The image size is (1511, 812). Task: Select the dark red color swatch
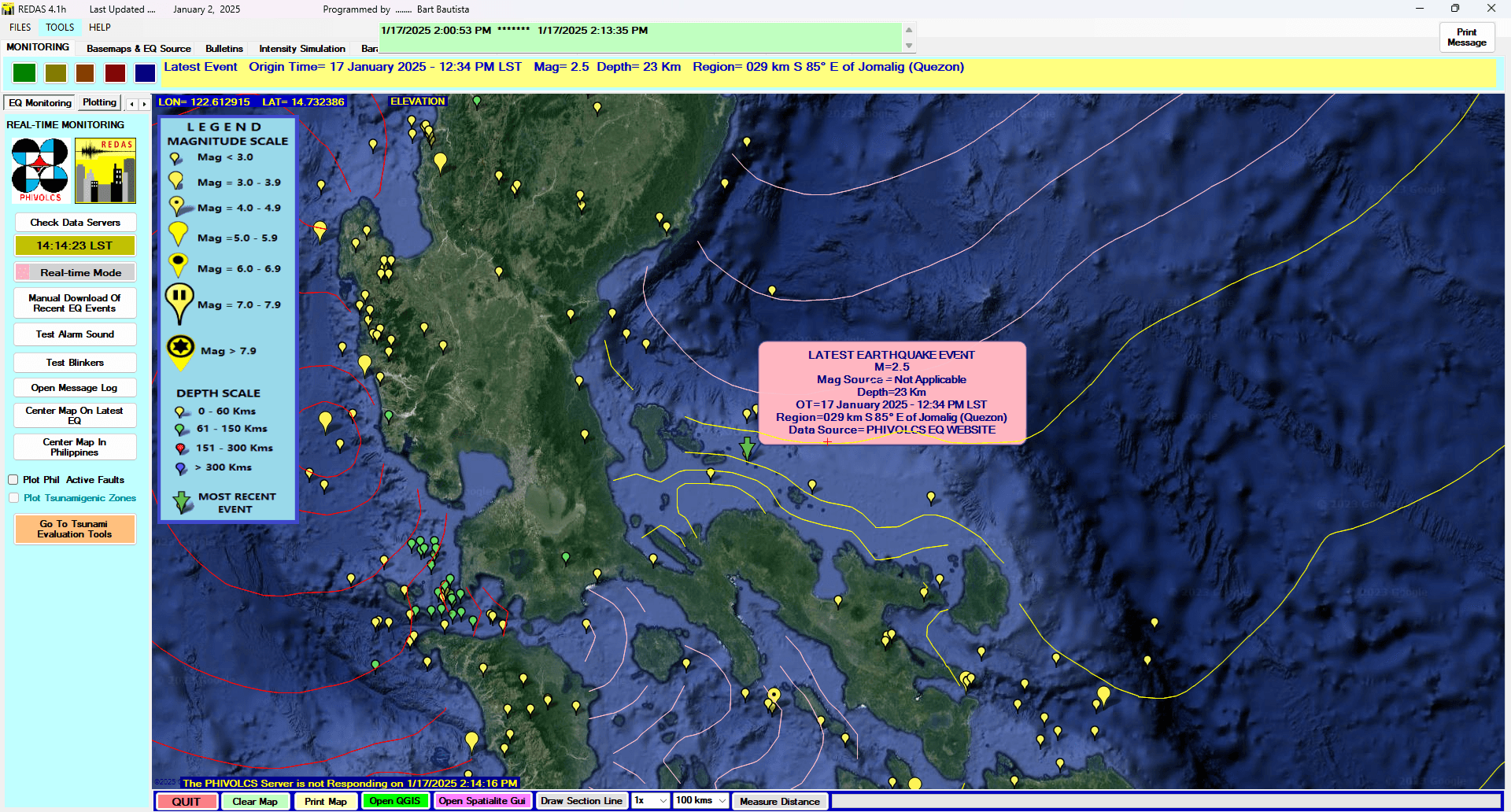click(116, 73)
